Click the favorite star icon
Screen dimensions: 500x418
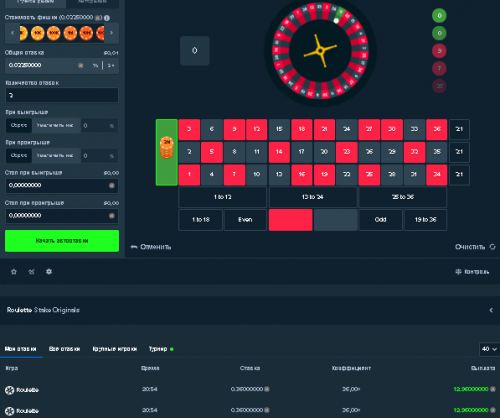click(x=14, y=272)
